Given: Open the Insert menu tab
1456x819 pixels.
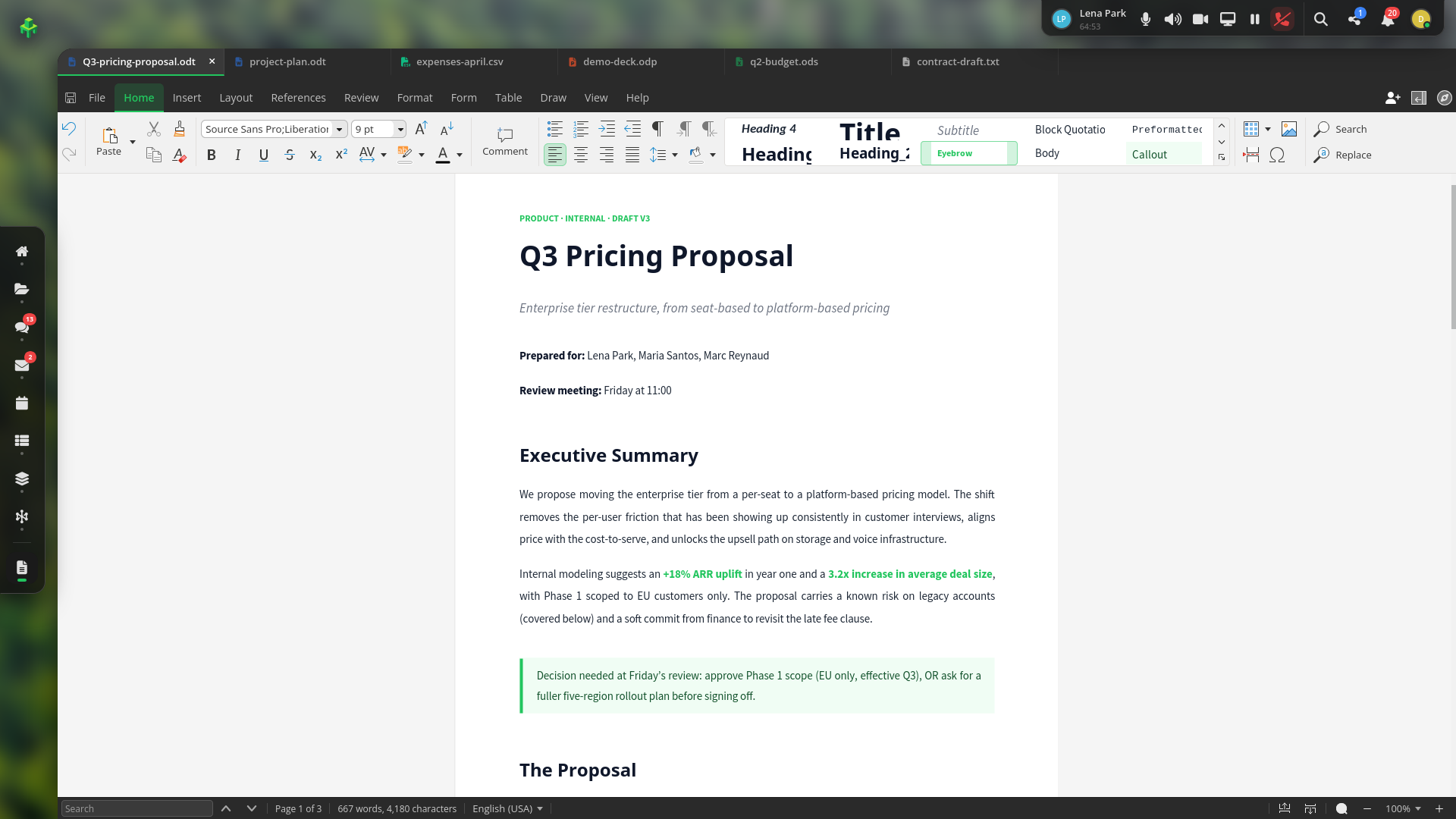Looking at the screenshot, I should (x=187, y=98).
